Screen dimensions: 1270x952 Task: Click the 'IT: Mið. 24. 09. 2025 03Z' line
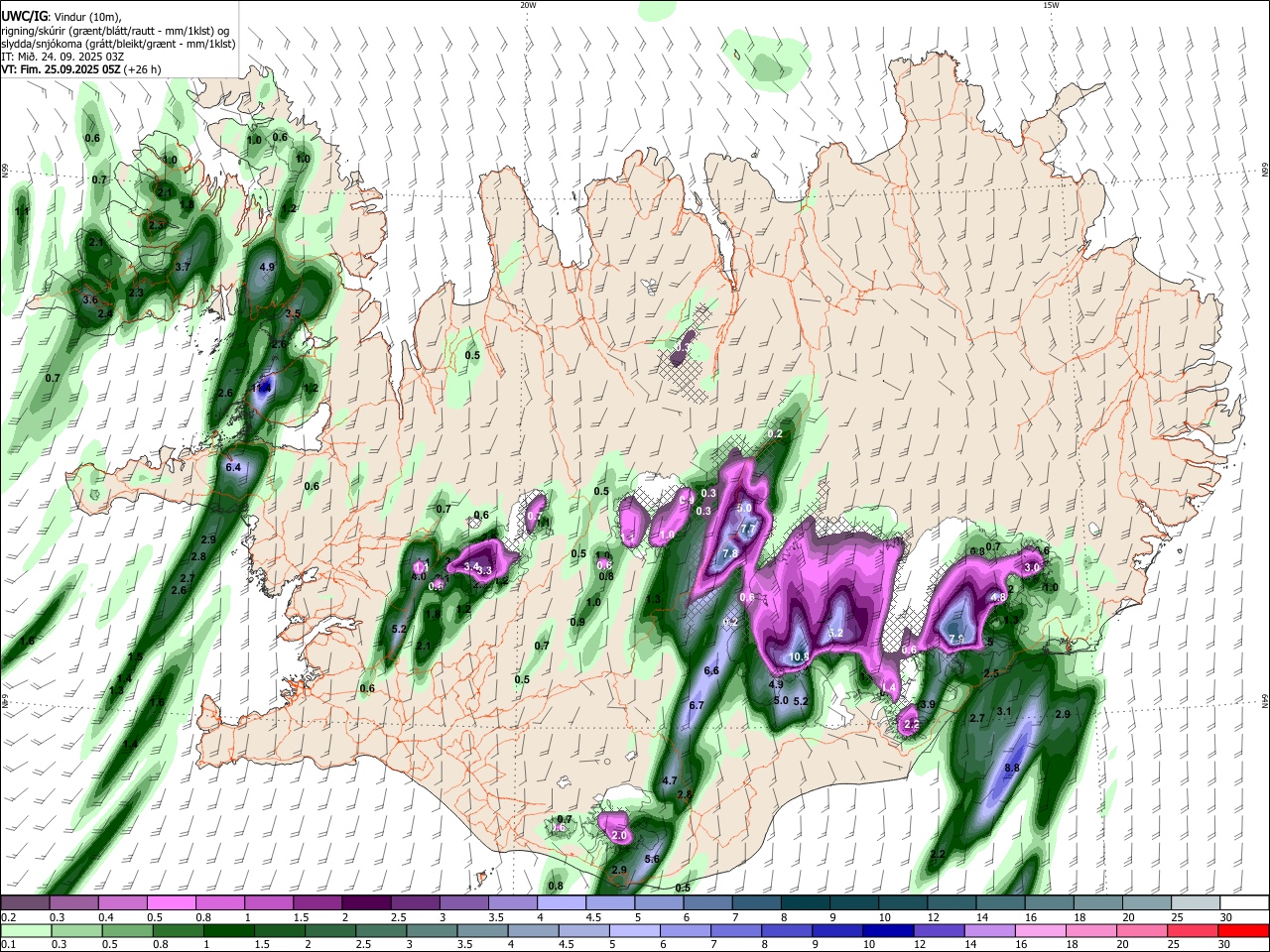[x=63, y=57]
